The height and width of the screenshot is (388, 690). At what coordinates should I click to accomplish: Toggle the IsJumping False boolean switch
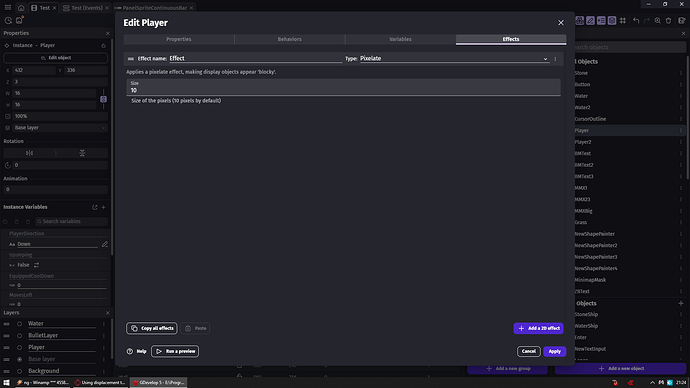(37, 265)
